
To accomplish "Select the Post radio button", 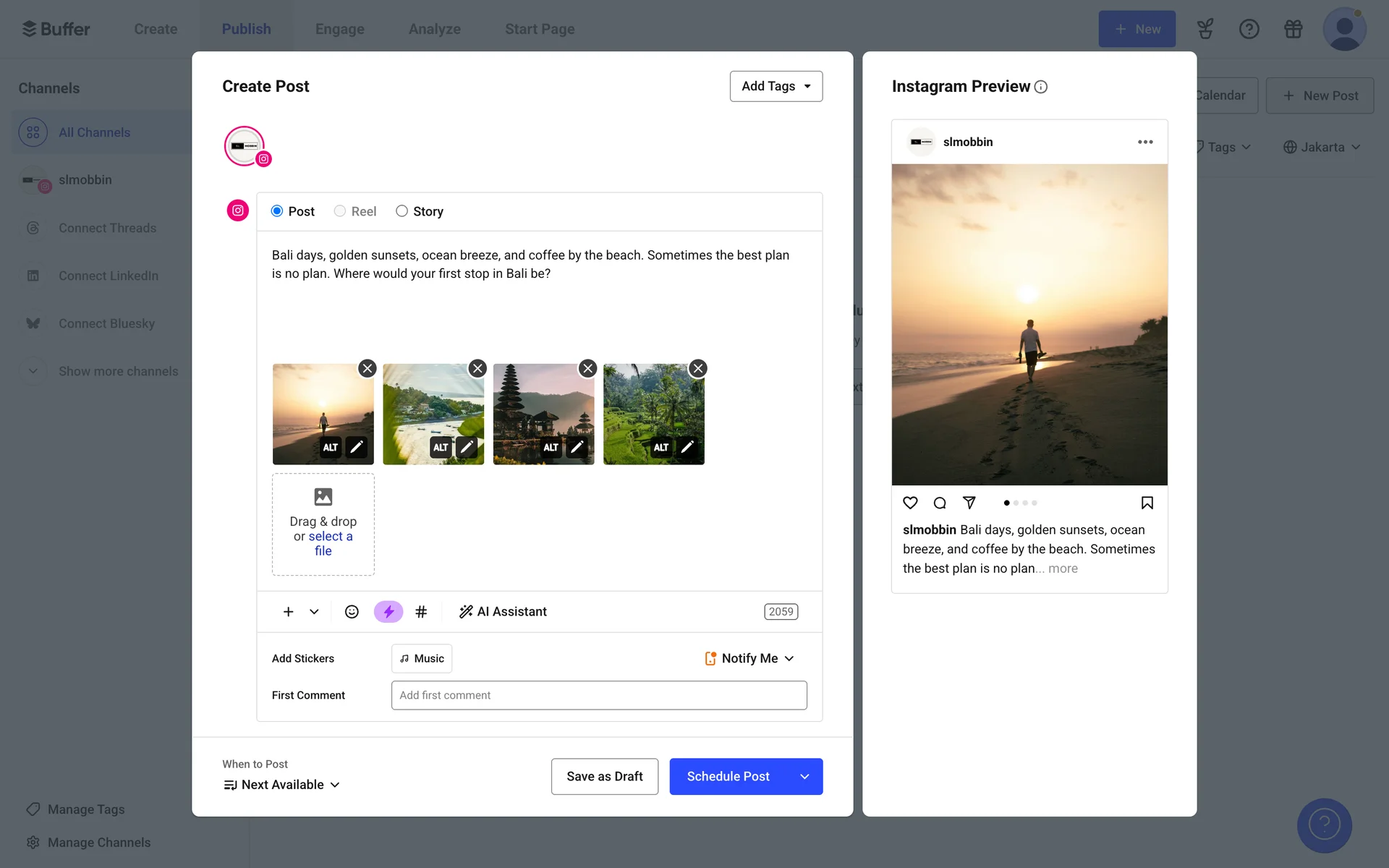I will 277,211.
